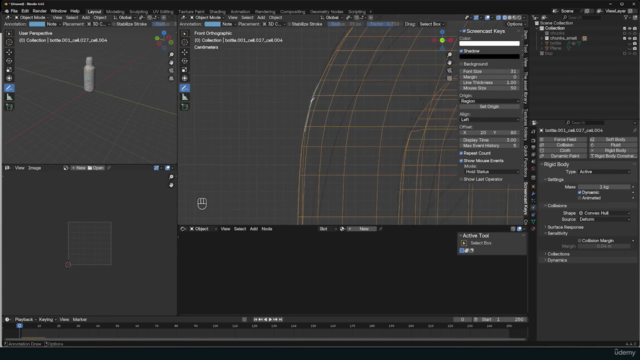The height and width of the screenshot is (360, 640).
Task: Click the black Shadow color swatch
Action: 489,57
